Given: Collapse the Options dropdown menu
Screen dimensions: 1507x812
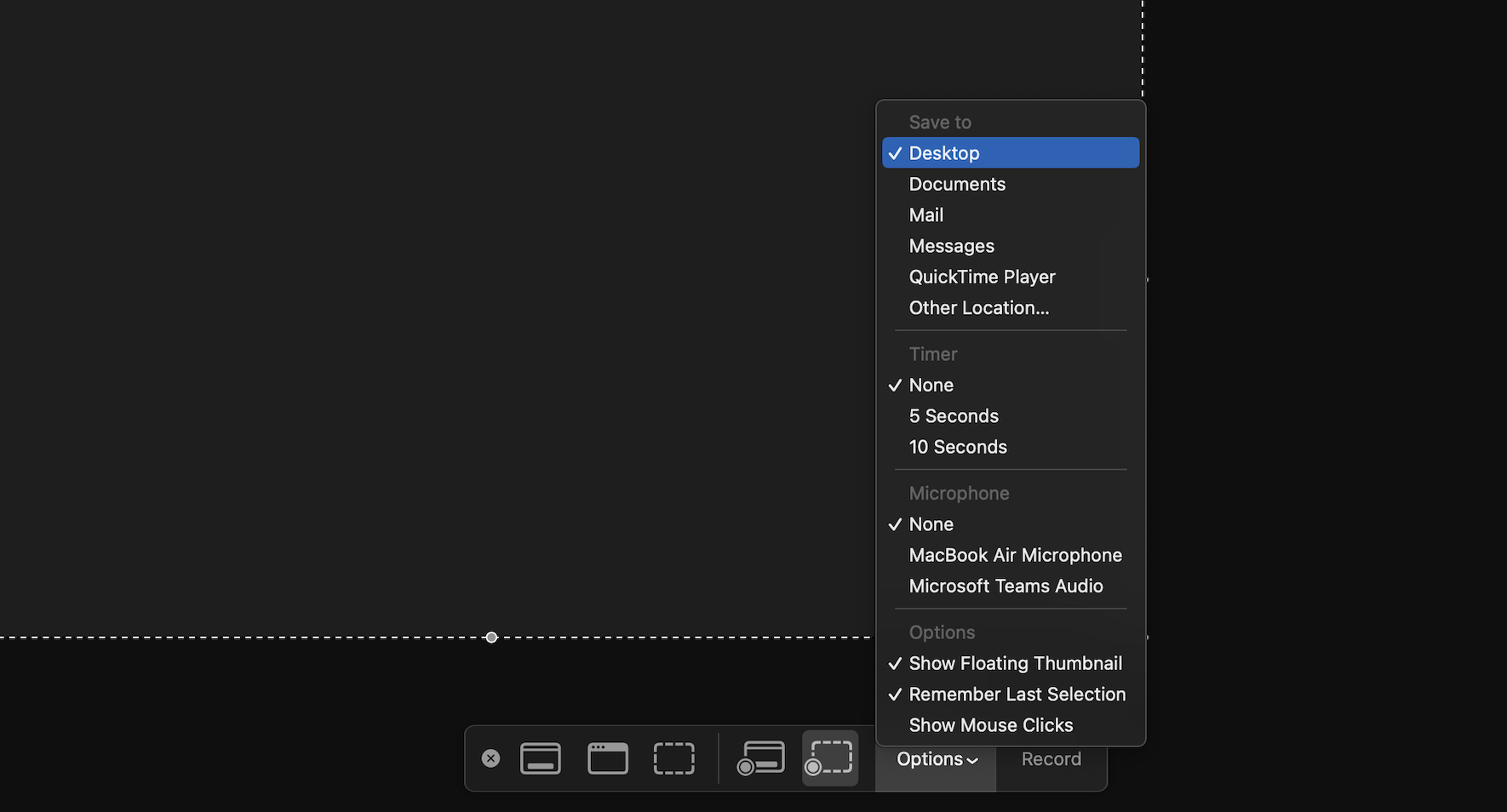Looking at the screenshot, I should point(936,759).
